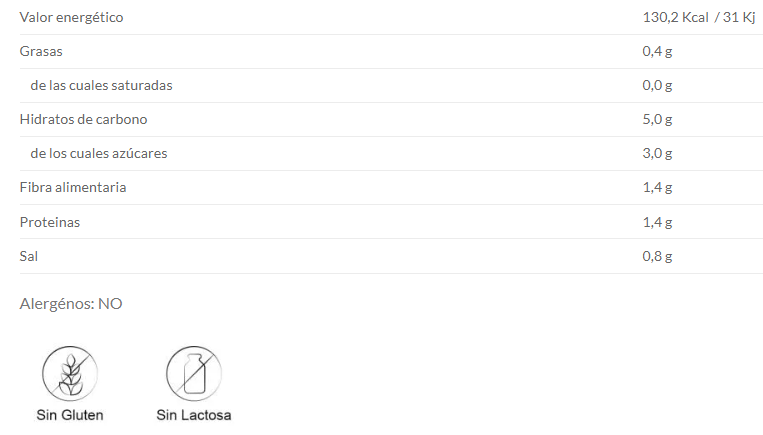The image size is (763, 435).
Task: Click the 0,8 g salt value
Action: coord(657,256)
